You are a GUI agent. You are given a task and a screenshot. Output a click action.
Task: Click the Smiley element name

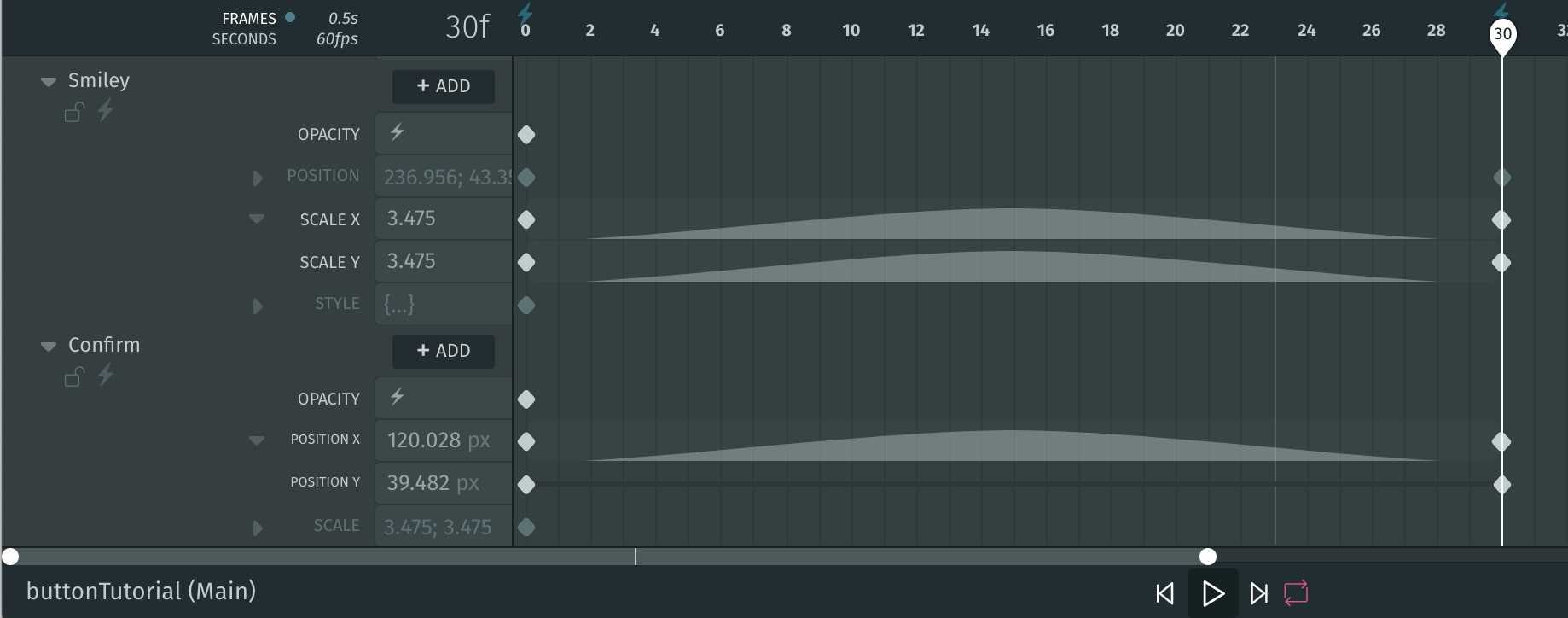point(99,81)
